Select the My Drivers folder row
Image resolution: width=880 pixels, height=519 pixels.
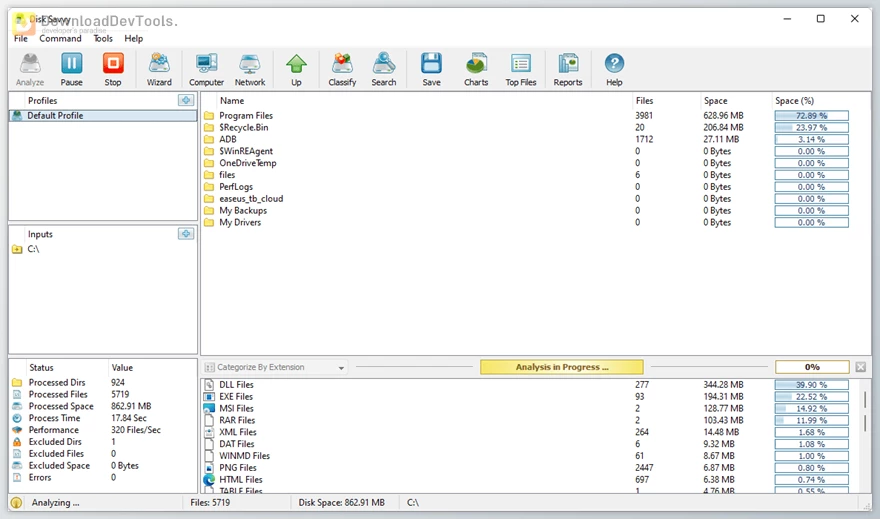click(x=528, y=222)
